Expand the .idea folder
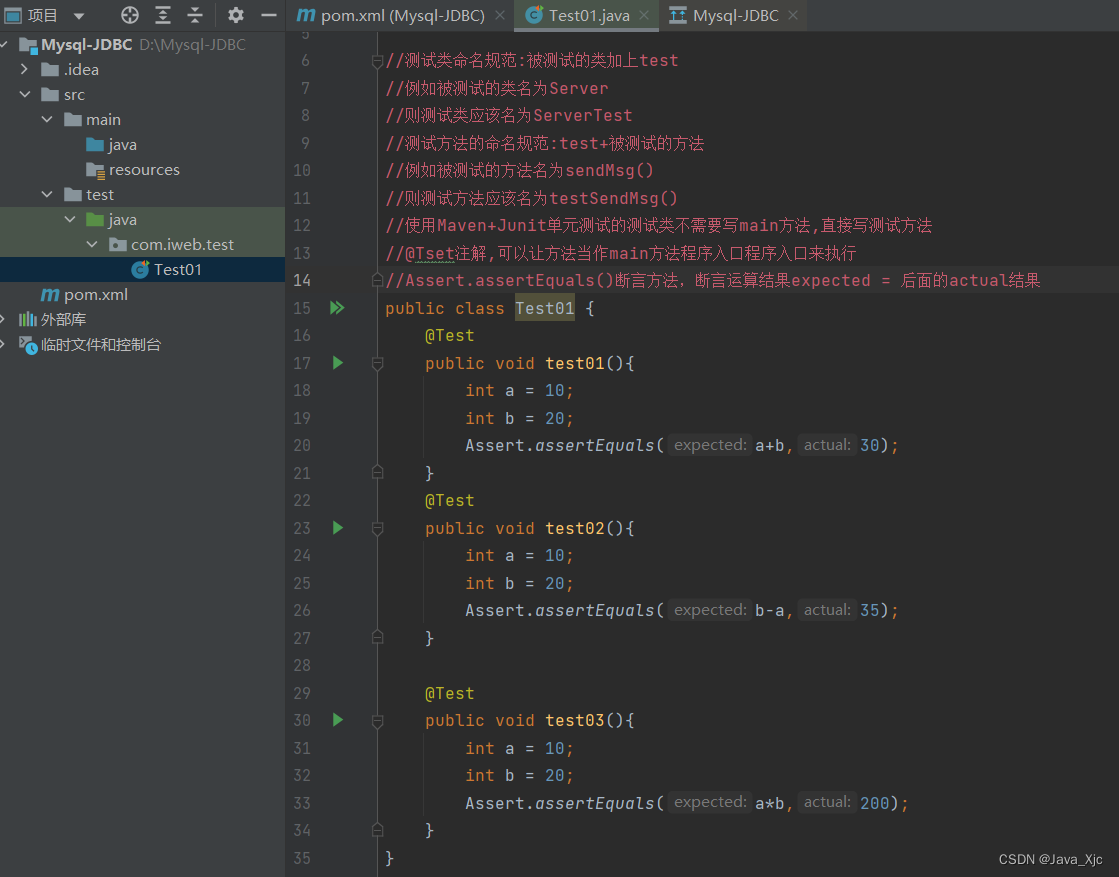The height and width of the screenshot is (877, 1119). pyautogui.click(x=24, y=69)
